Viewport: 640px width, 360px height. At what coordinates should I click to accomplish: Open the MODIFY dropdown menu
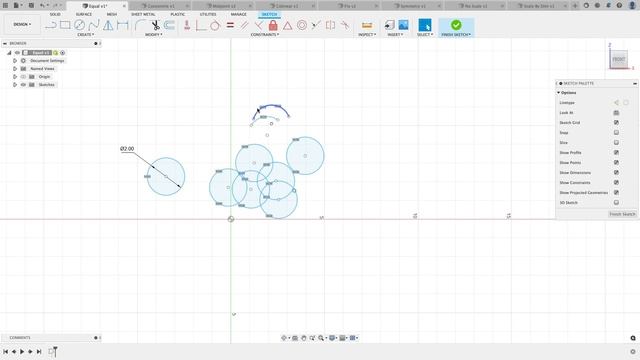154,35
